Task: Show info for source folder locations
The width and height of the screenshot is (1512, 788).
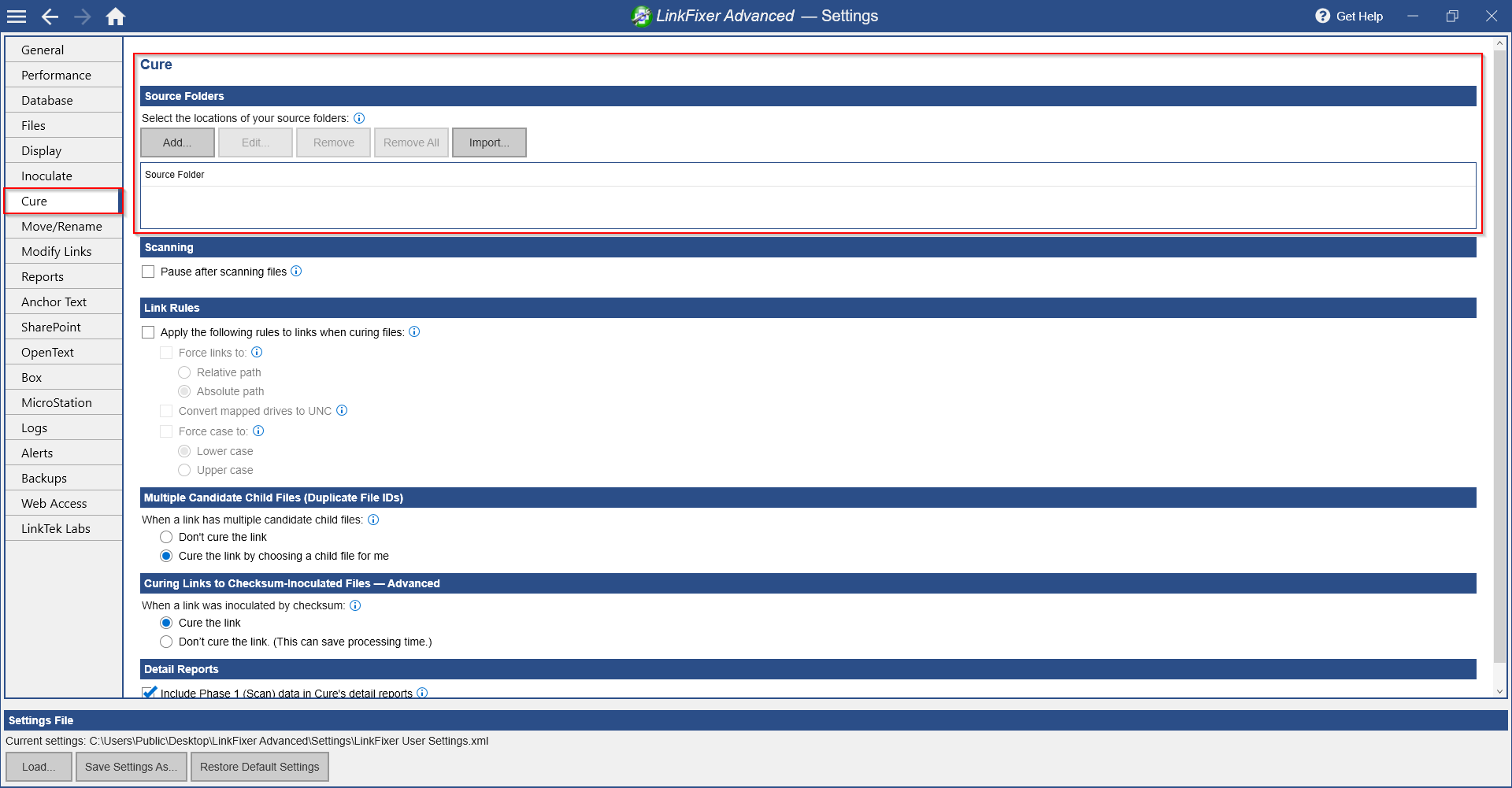Action: [x=359, y=118]
